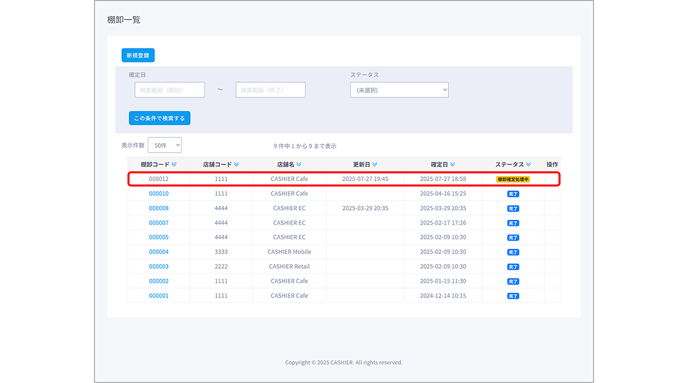This screenshot has width=688, height=383.
Task: Click この条件で検索する button
Action: (159, 118)
